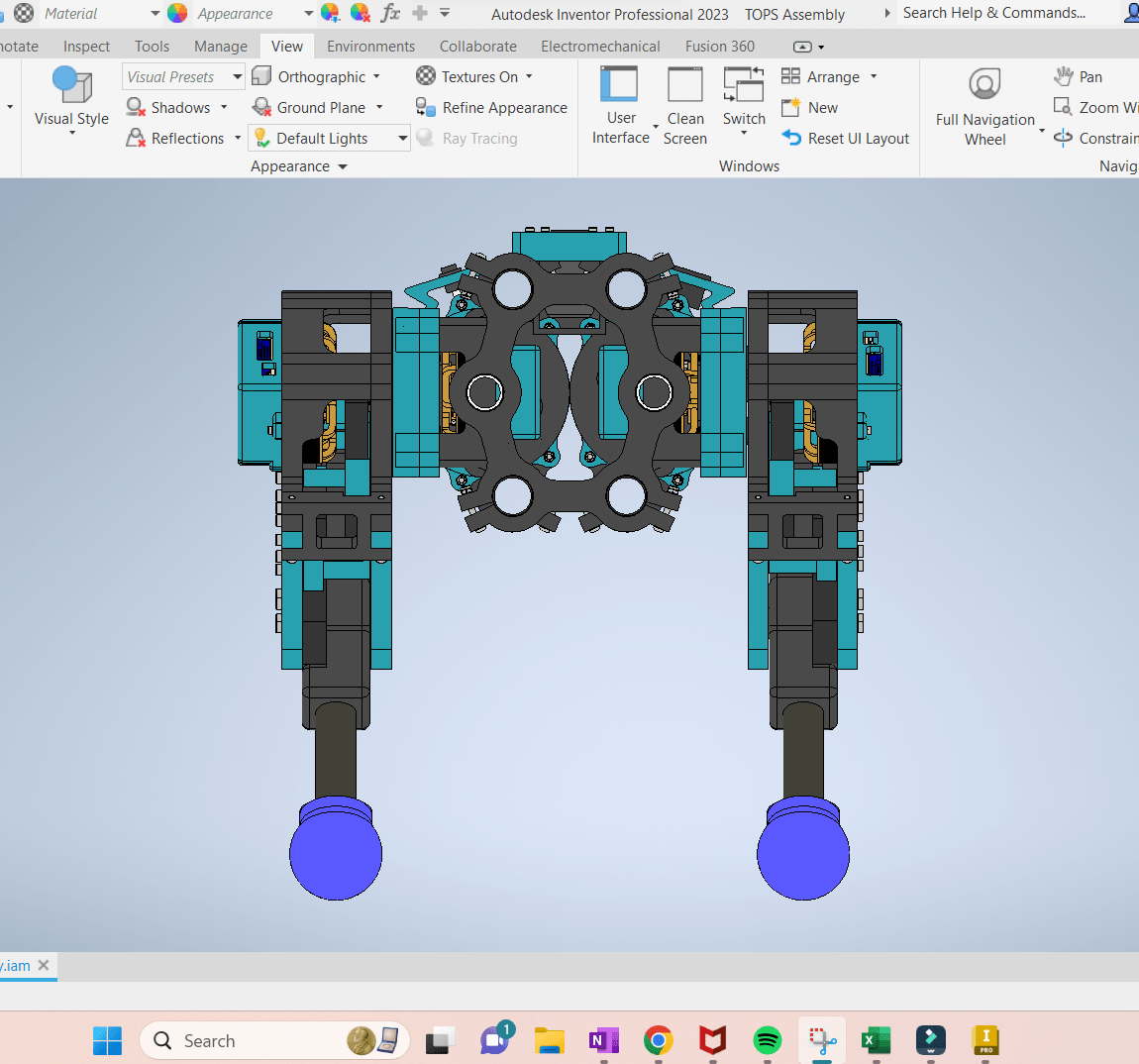Expand the Default Lights dropdown

(402, 138)
